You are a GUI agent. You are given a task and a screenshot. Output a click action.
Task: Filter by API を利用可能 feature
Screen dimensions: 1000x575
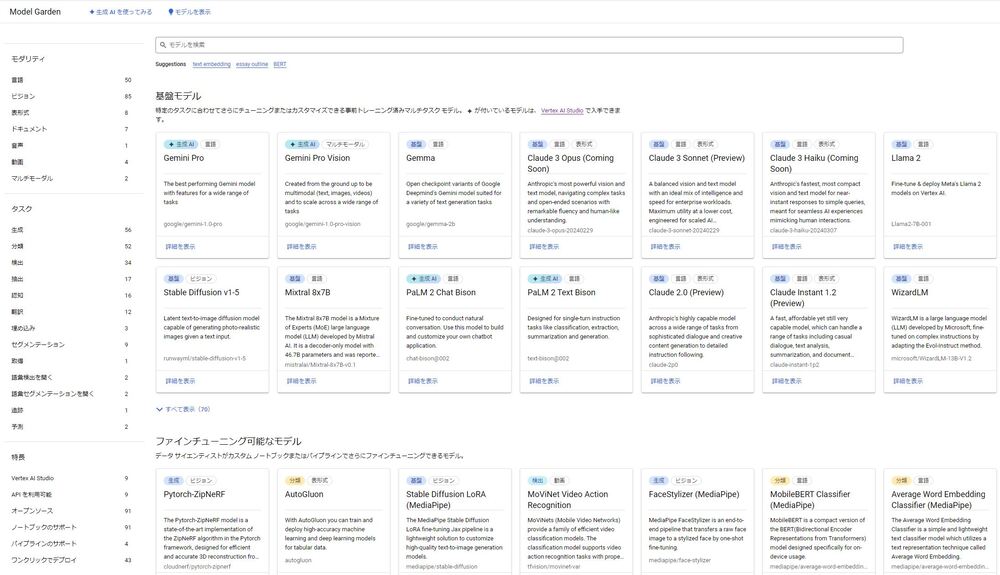click(x=71, y=495)
